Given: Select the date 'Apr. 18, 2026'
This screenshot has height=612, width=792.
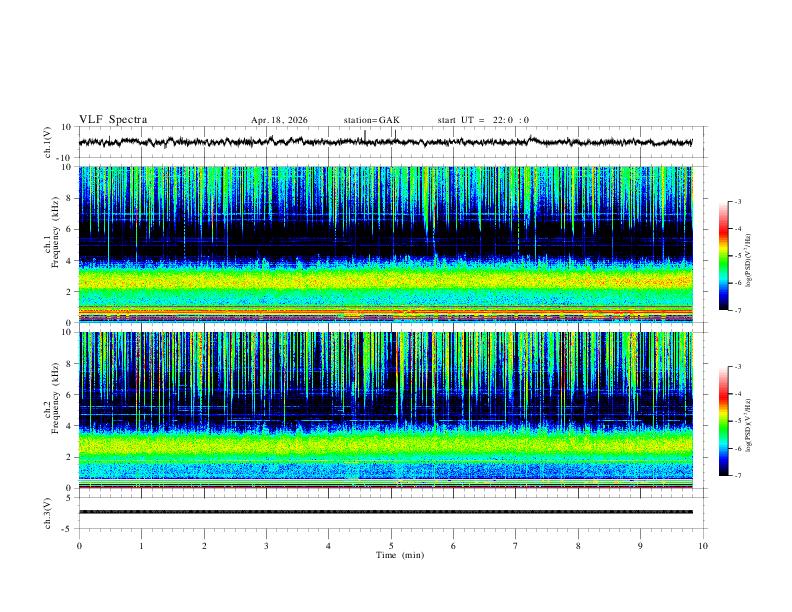Looking at the screenshot, I should coord(279,120).
